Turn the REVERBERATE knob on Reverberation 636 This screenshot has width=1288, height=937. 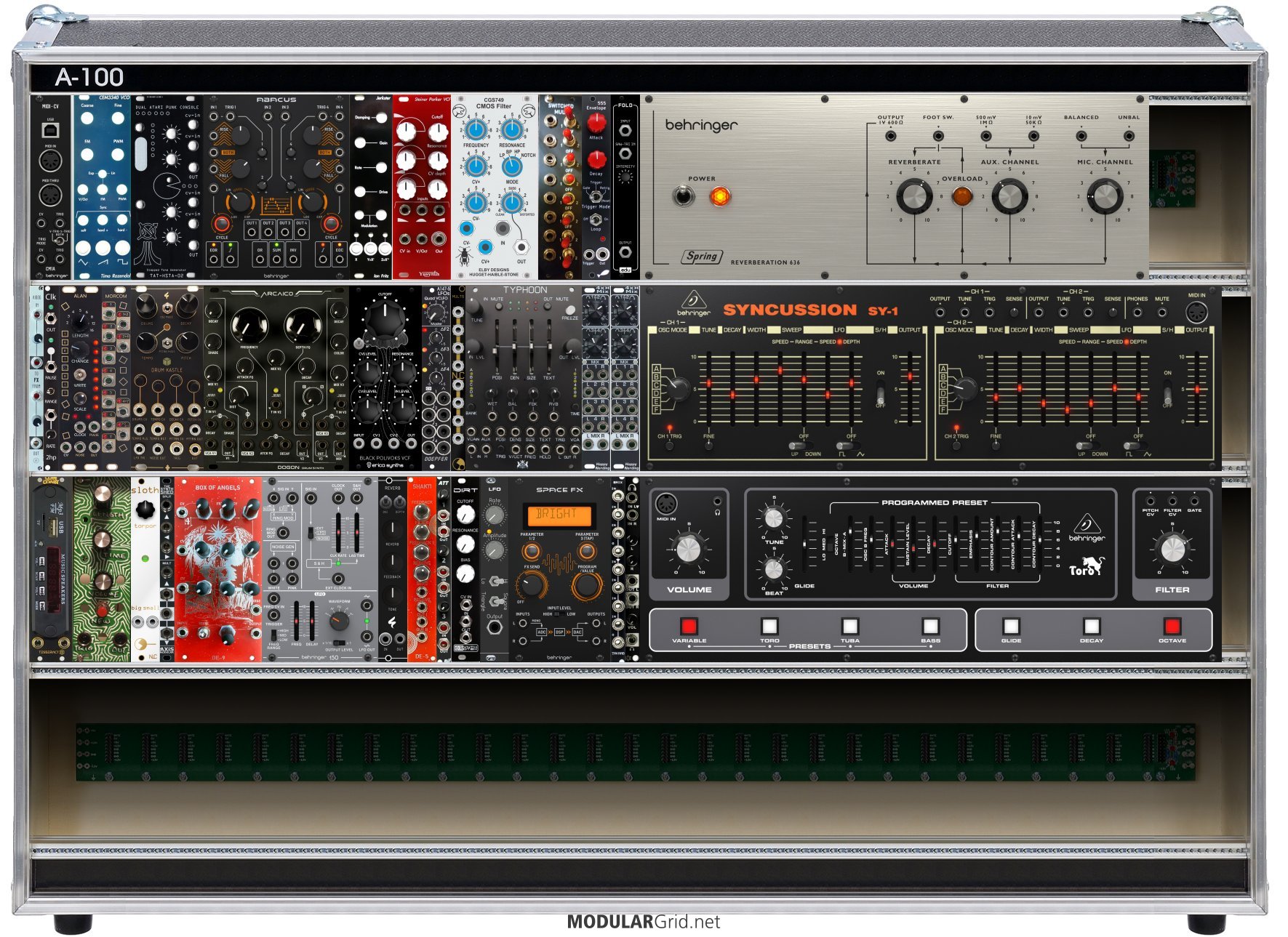coord(913,196)
